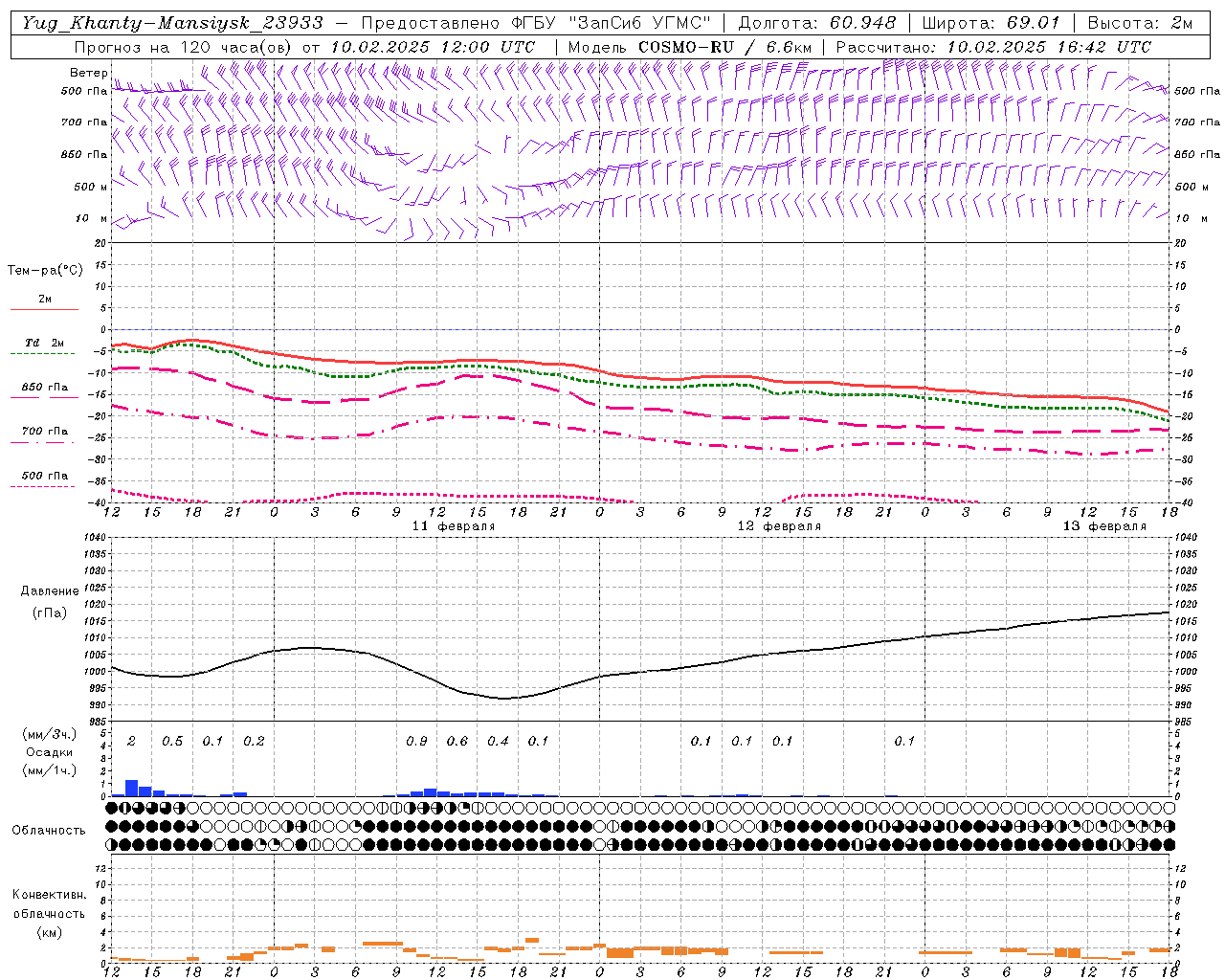This screenshot has width=1225, height=980.
Task: Click the 3-hour precipitation value 0.4
Action: click(x=498, y=741)
